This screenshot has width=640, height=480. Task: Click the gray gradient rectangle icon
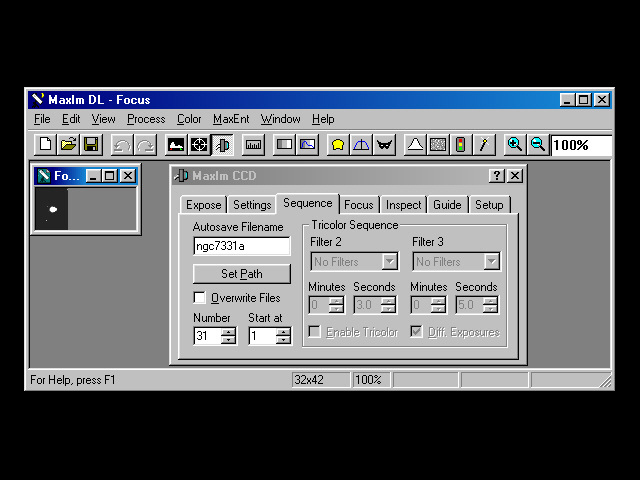(284, 145)
